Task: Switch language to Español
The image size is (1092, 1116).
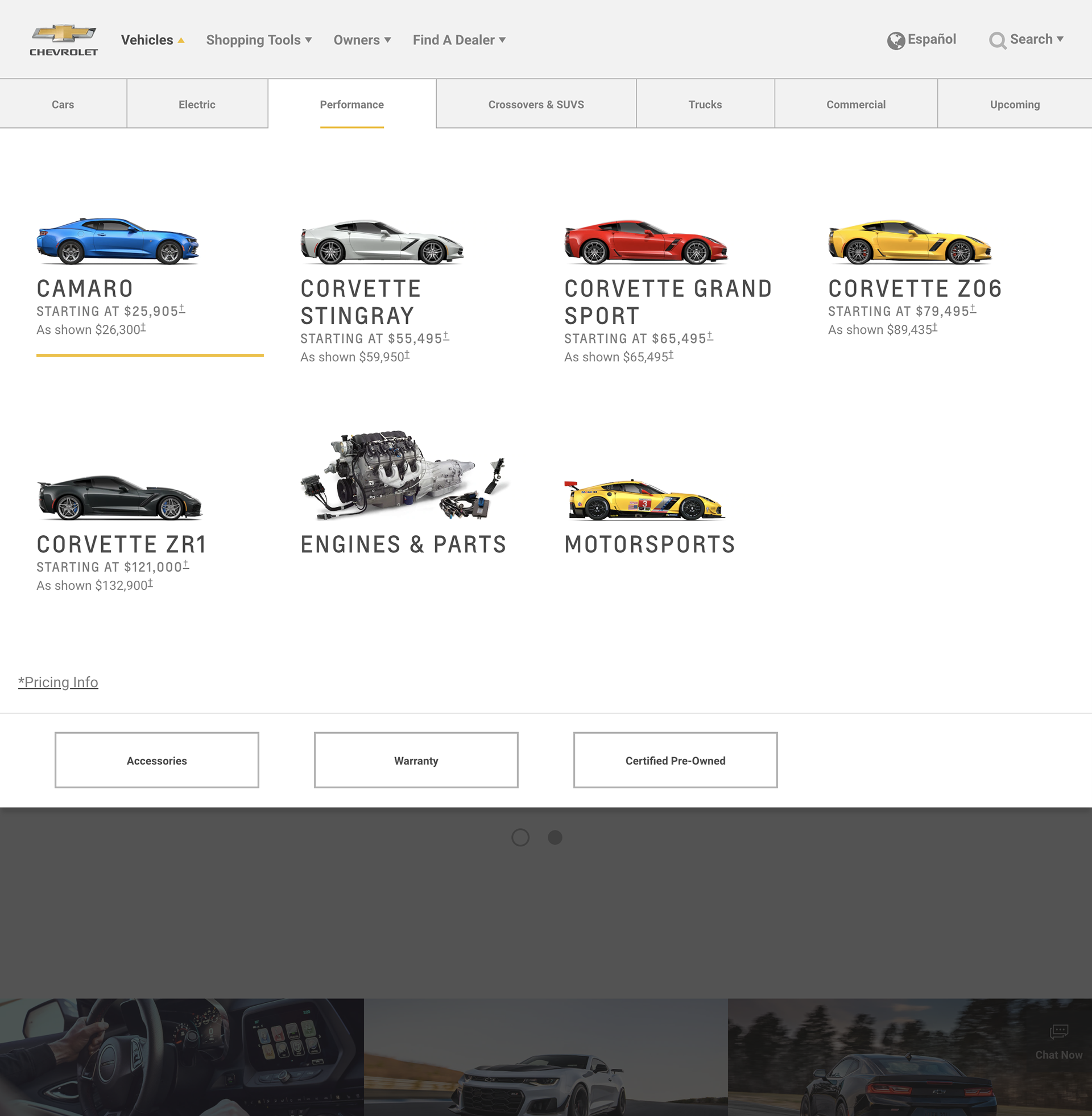Action: [x=932, y=39]
